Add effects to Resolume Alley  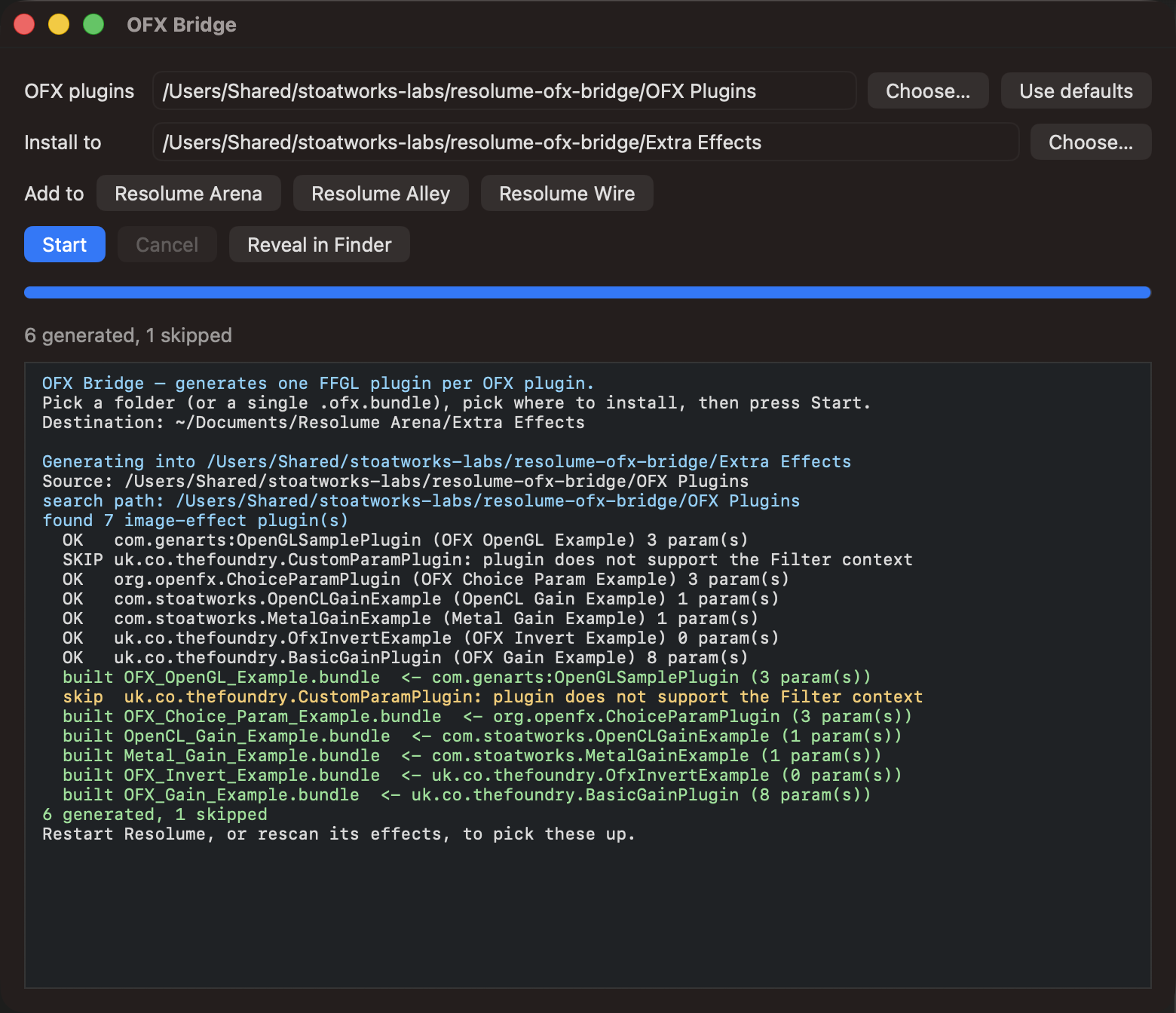[x=381, y=193]
